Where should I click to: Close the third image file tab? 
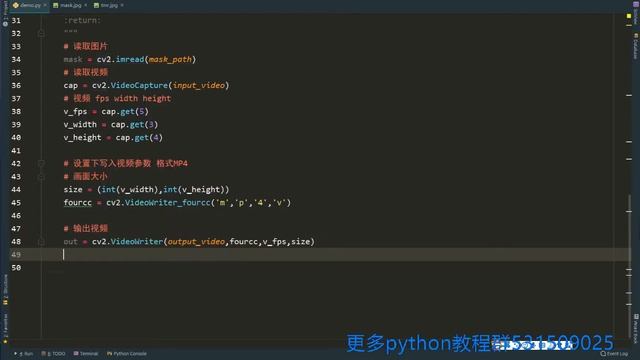[x=122, y=5]
